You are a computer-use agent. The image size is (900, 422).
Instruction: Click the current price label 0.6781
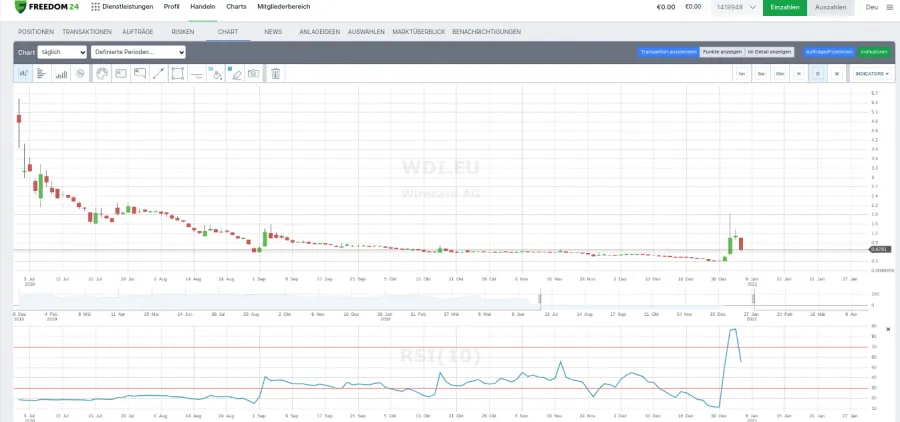click(x=880, y=249)
